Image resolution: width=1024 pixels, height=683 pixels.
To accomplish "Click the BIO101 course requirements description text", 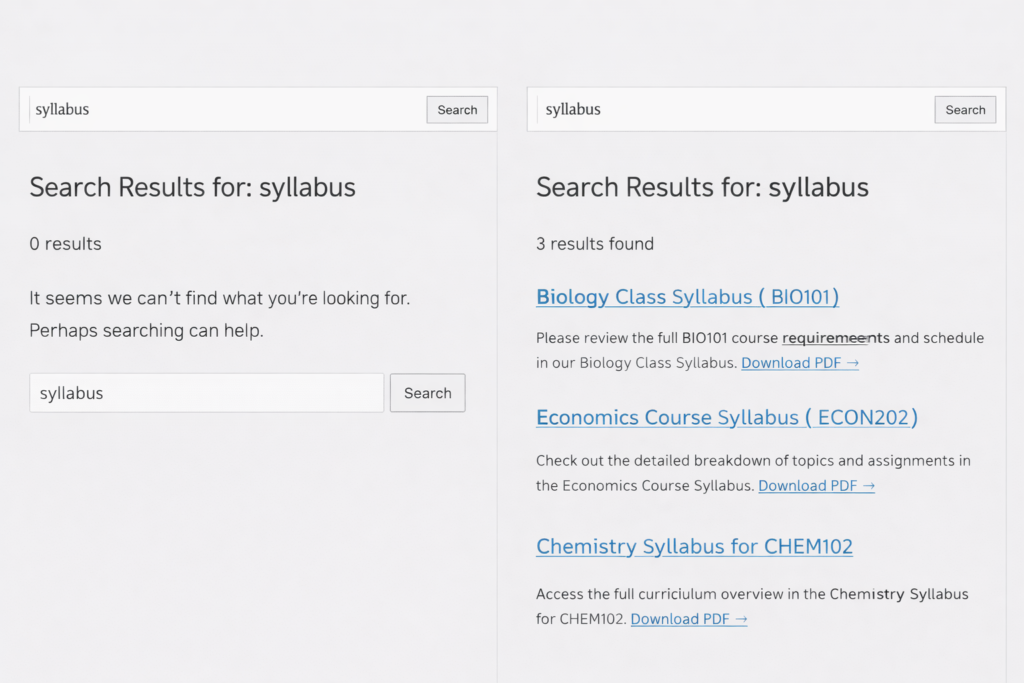I will coord(760,338).
